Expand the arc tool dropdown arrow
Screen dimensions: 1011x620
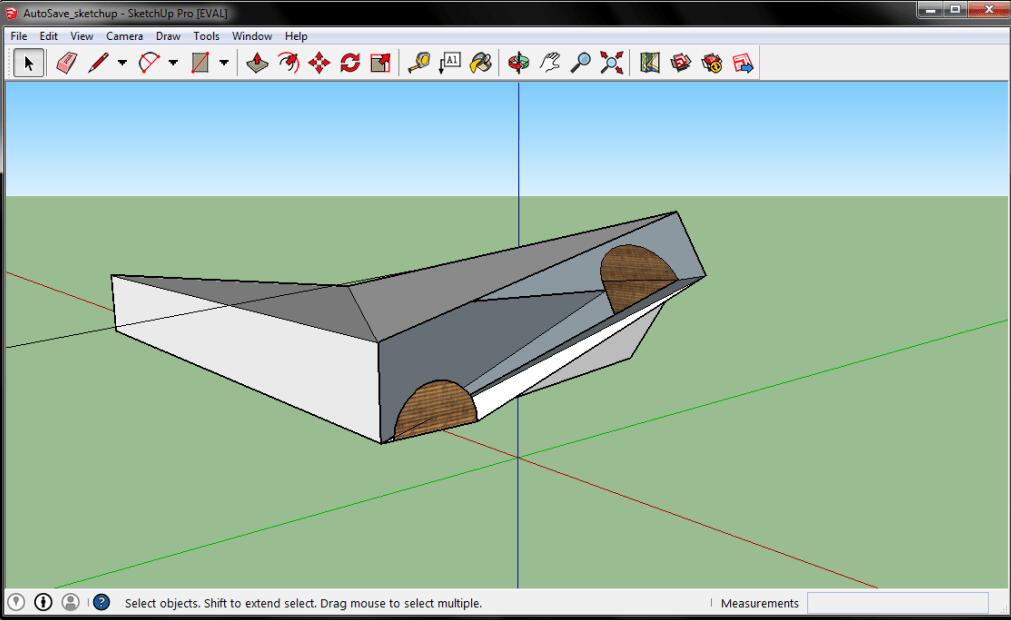173,63
